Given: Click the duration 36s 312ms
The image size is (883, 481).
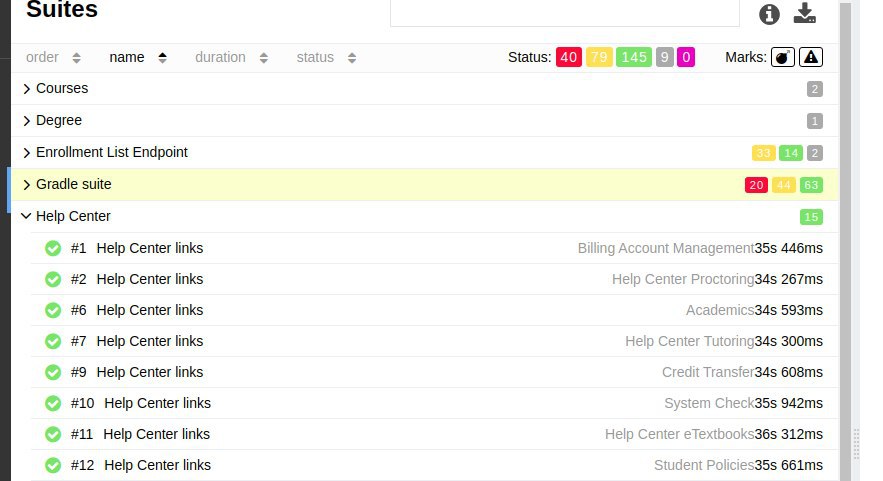Looking at the screenshot, I should (788, 434).
